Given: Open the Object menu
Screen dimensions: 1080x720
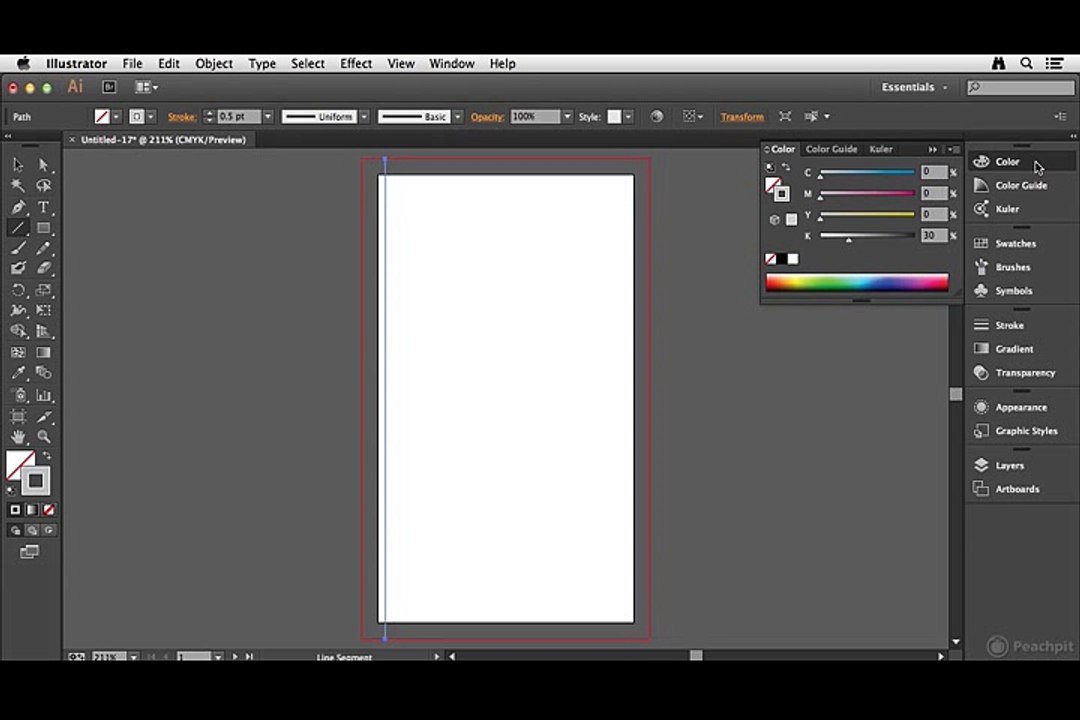Looking at the screenshot, I should (214, 63).
